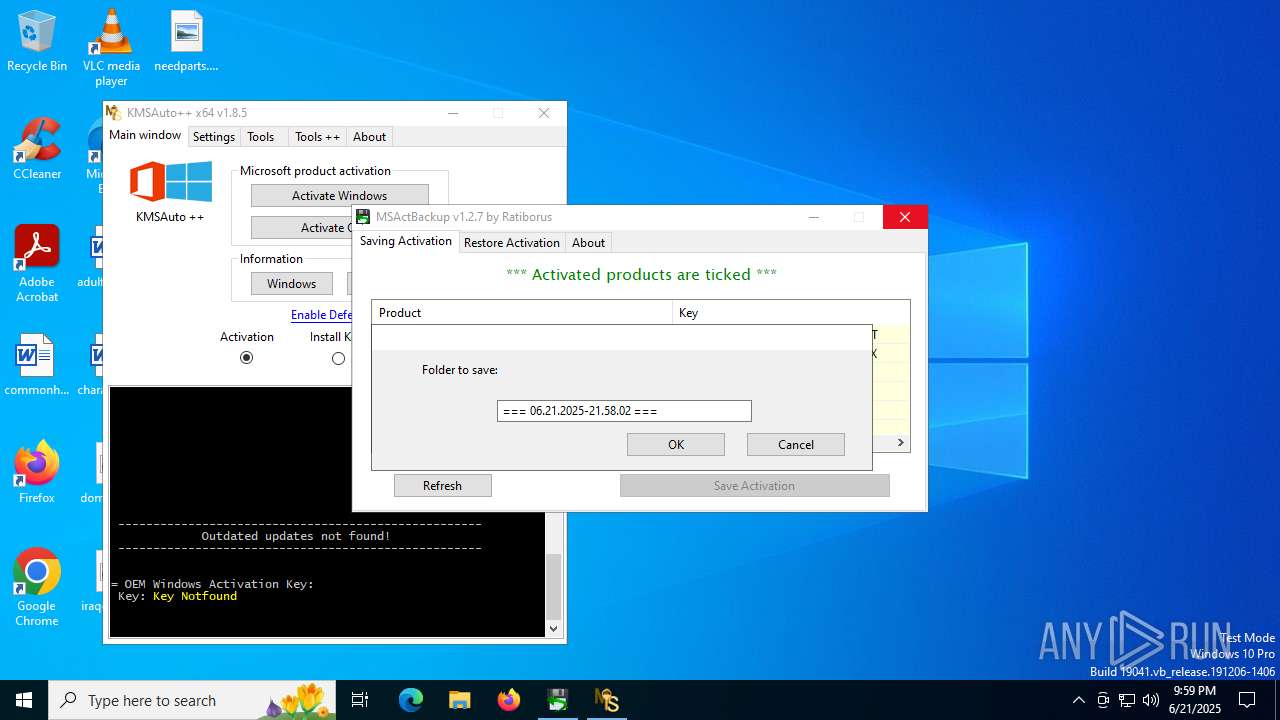Open Task View from taskbar
1280x720 pixels.
[x=360, y=700]
